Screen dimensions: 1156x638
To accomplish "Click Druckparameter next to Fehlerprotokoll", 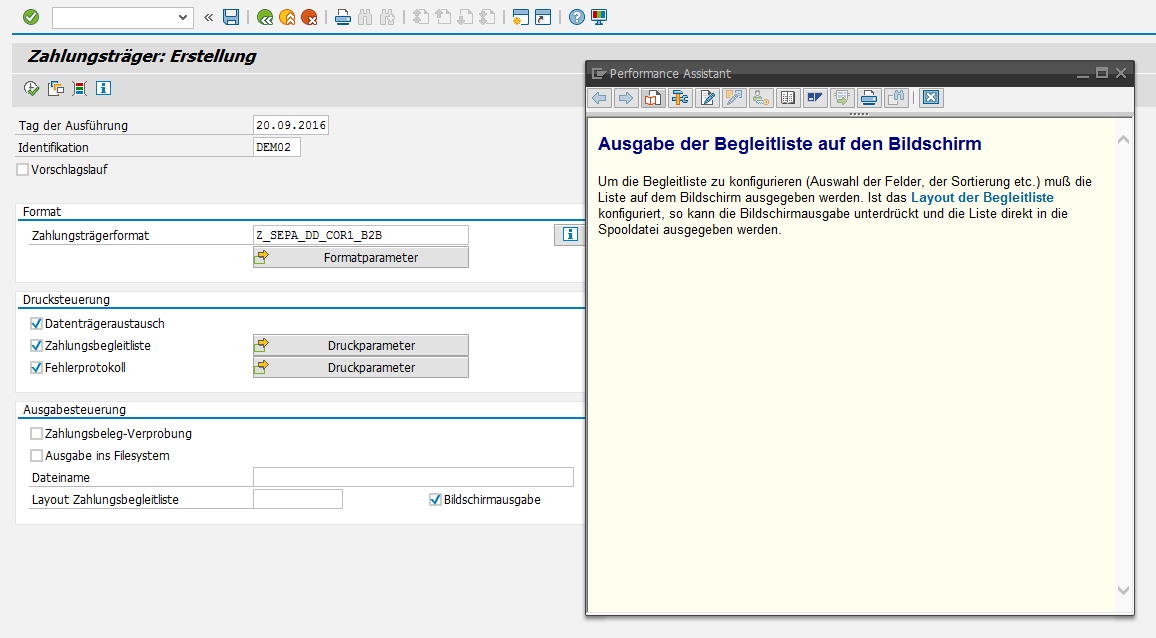I will (x=360, y=368).
